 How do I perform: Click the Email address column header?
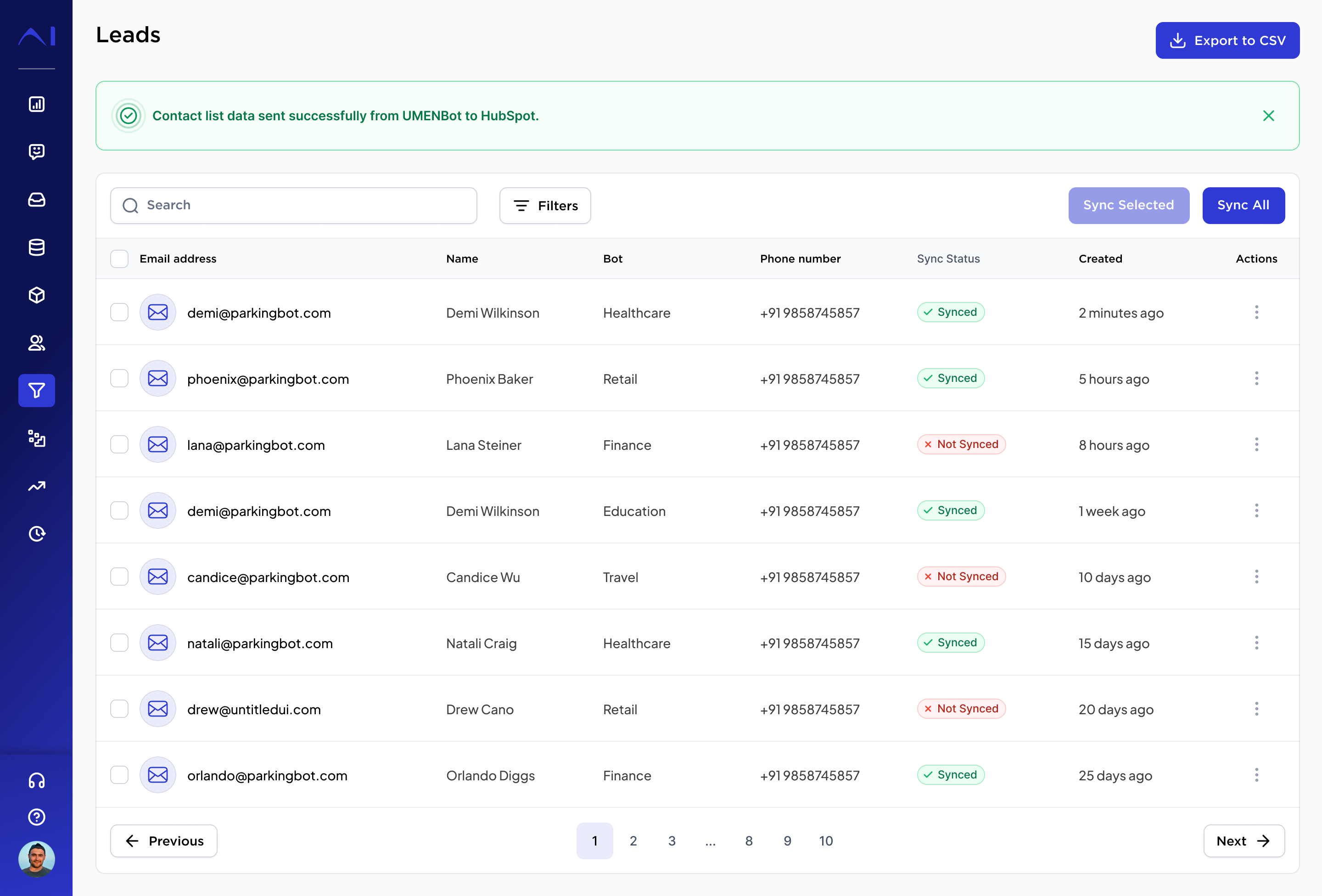click(x=178, y=259)
